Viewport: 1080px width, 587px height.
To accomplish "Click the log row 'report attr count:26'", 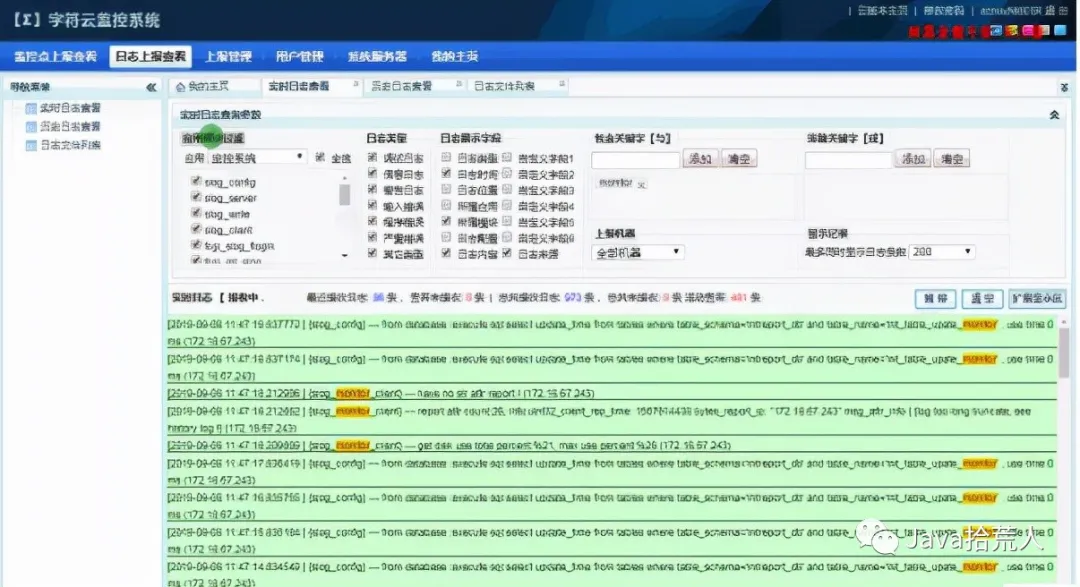I will click(x=612, y=420).
